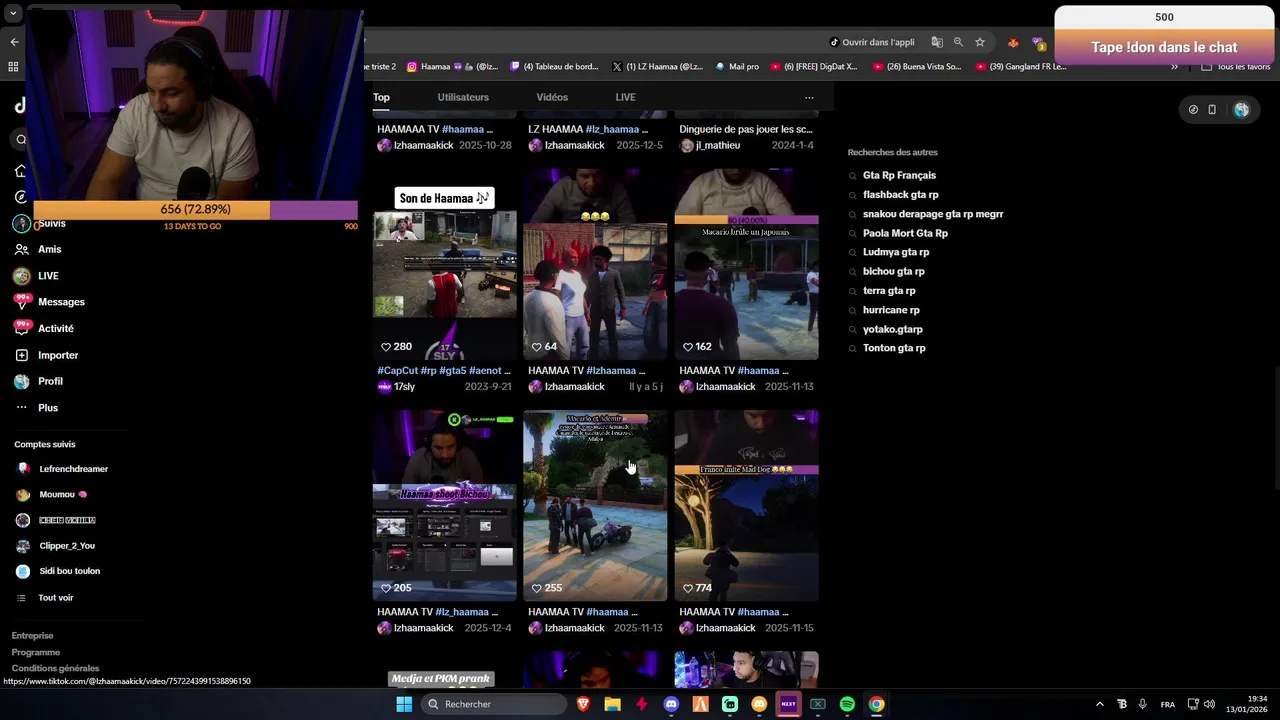Click the heart on the 205-likes video
Screen dimensions: 1280x720
click(x=386, y=588)
